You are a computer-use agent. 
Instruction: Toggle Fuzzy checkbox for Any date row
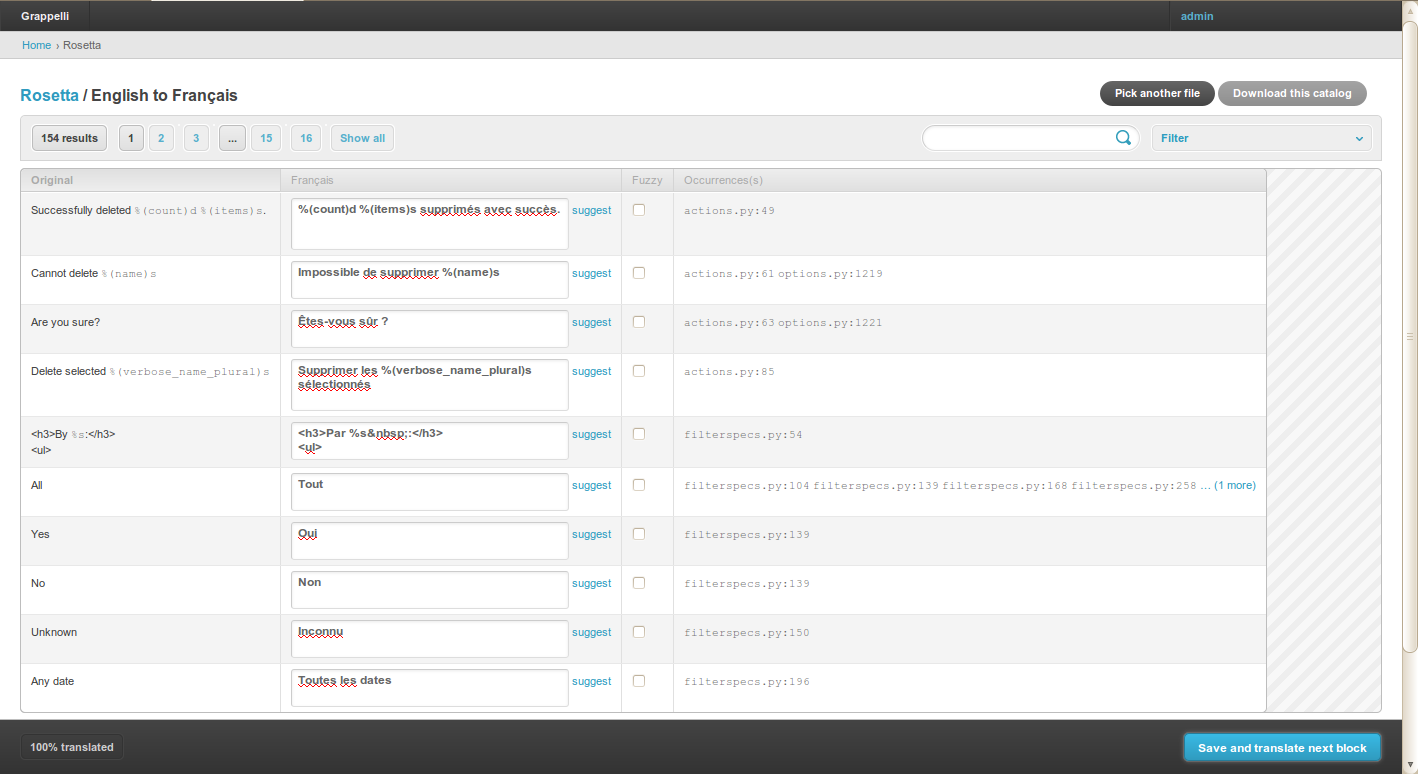point(639,681)
